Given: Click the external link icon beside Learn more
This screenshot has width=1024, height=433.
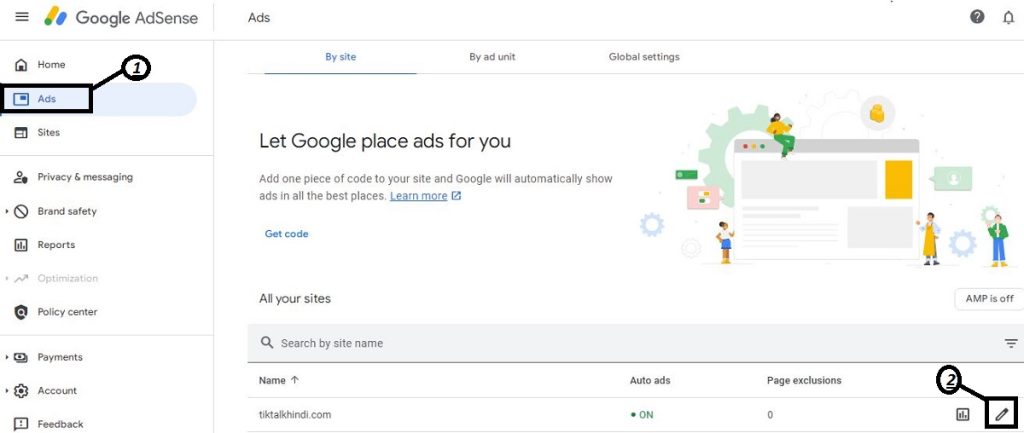Looking at the screenshot, I should (456, 196).
